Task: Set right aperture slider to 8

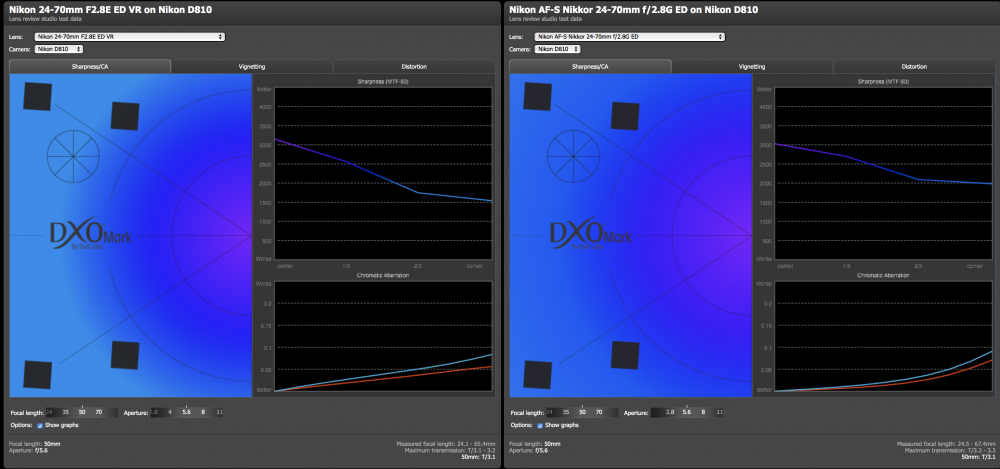Action: pos(703,413)
